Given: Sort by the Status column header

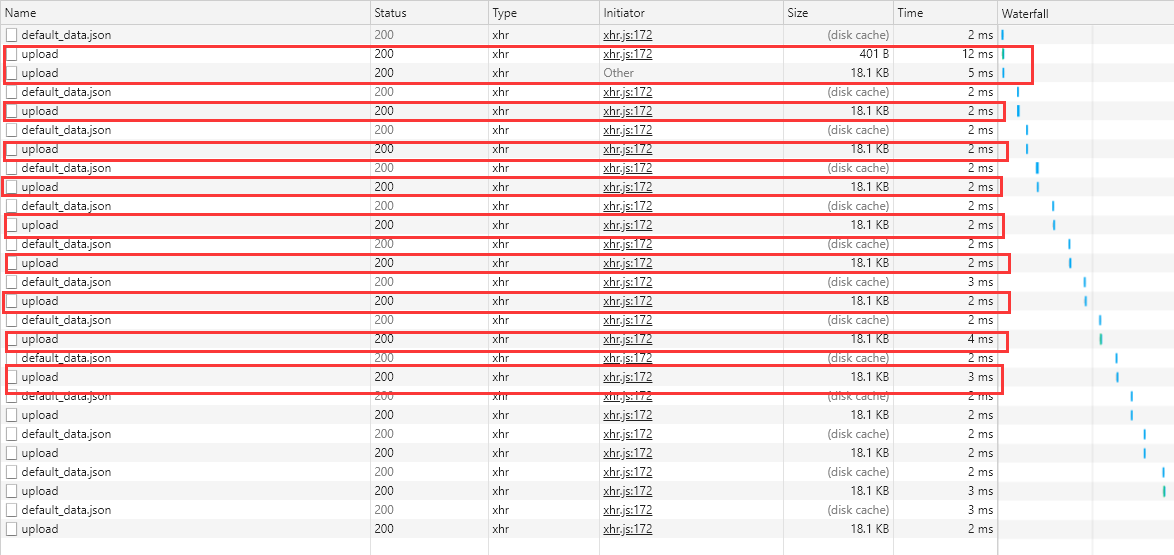Looking at the screenshot, I should [391, 13].
